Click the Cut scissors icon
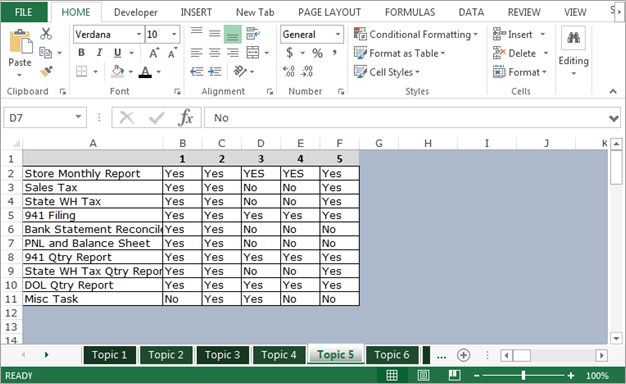 46,34
